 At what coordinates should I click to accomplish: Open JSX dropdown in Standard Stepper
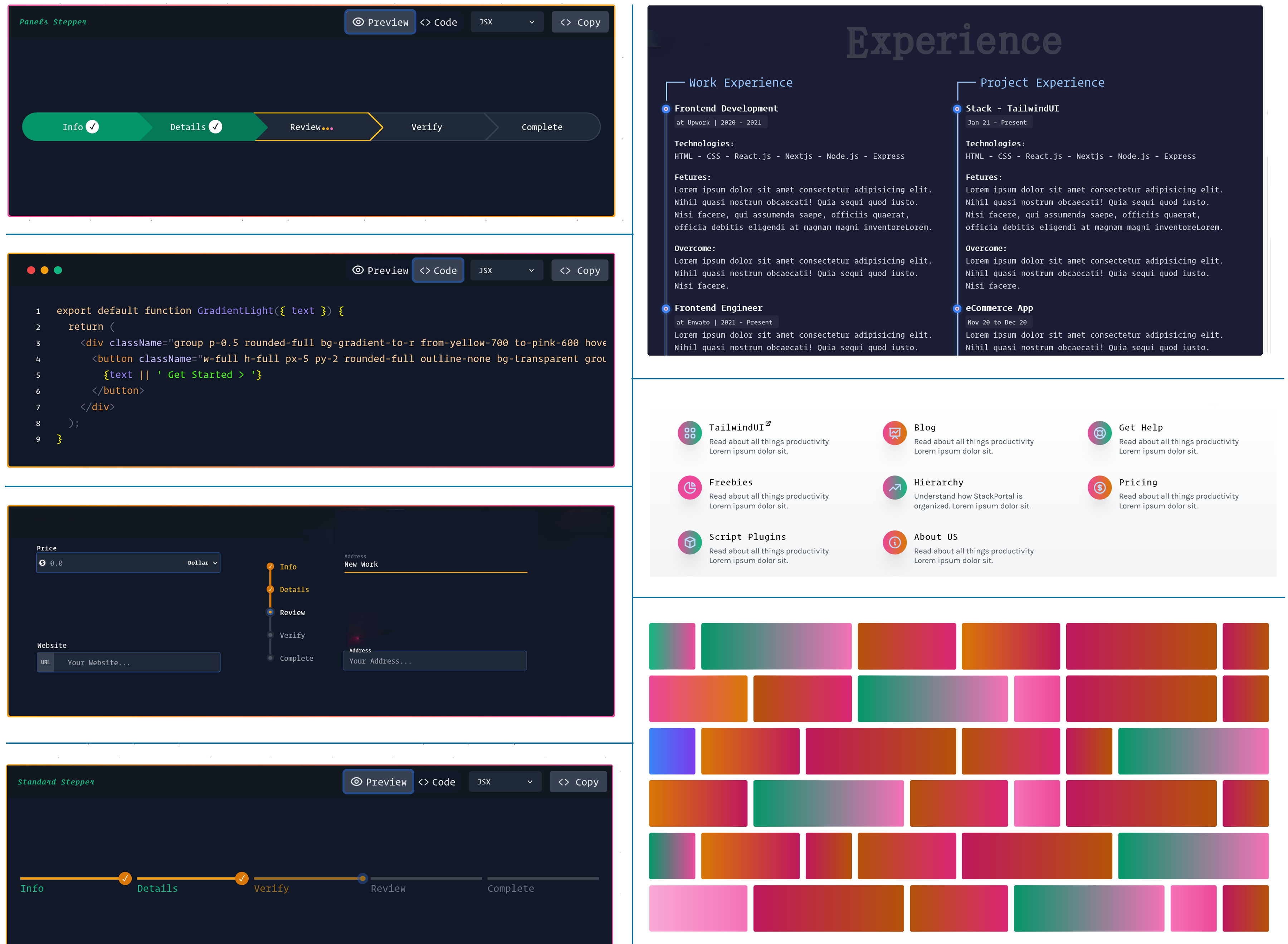(x=505, y=782)
